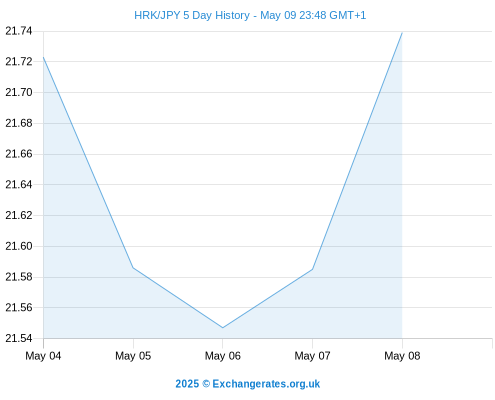Select the May 05 x-axis label

(133, 356)
